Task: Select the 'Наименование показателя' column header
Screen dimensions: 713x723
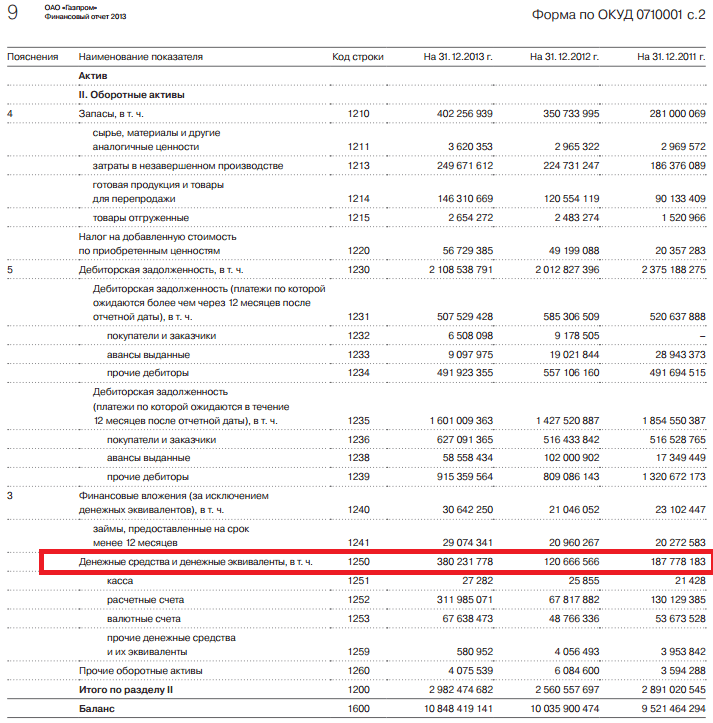Action: pyautogui.click(x=140, y=57)
